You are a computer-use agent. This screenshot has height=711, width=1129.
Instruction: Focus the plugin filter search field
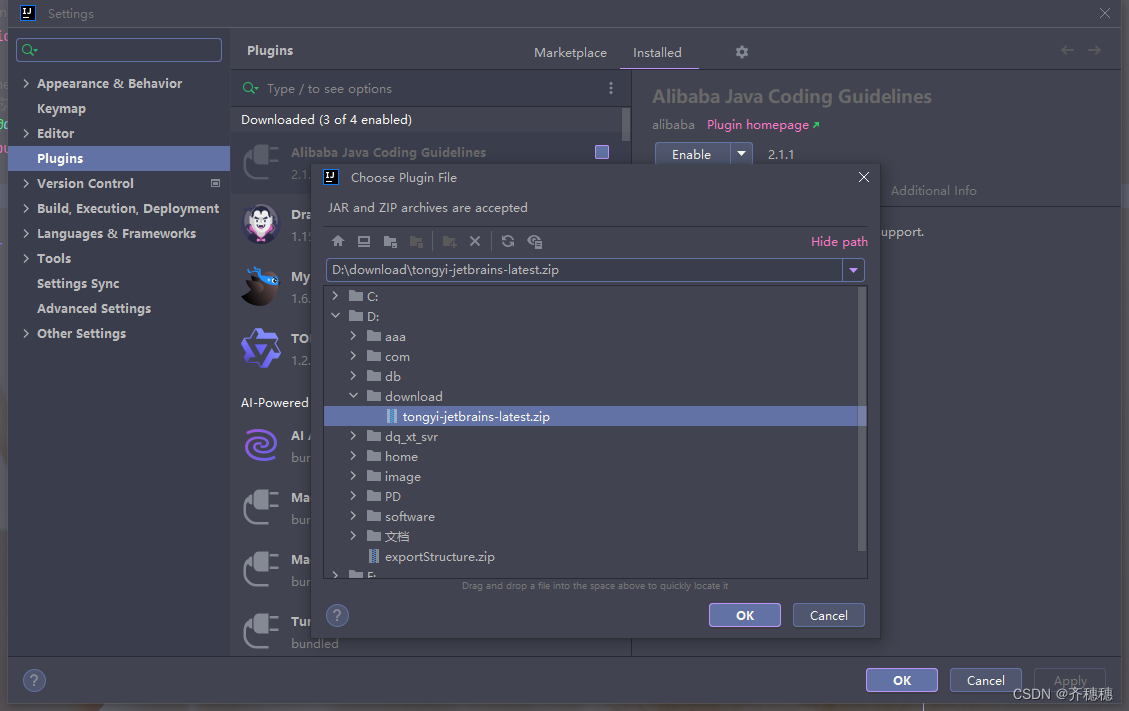point(429,88)
